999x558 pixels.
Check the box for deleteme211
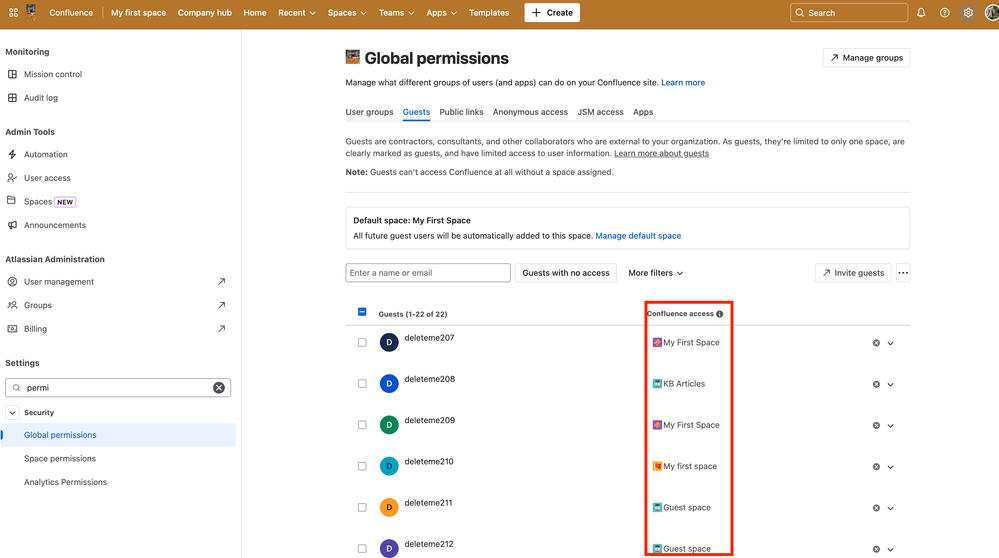click(362, 508)
